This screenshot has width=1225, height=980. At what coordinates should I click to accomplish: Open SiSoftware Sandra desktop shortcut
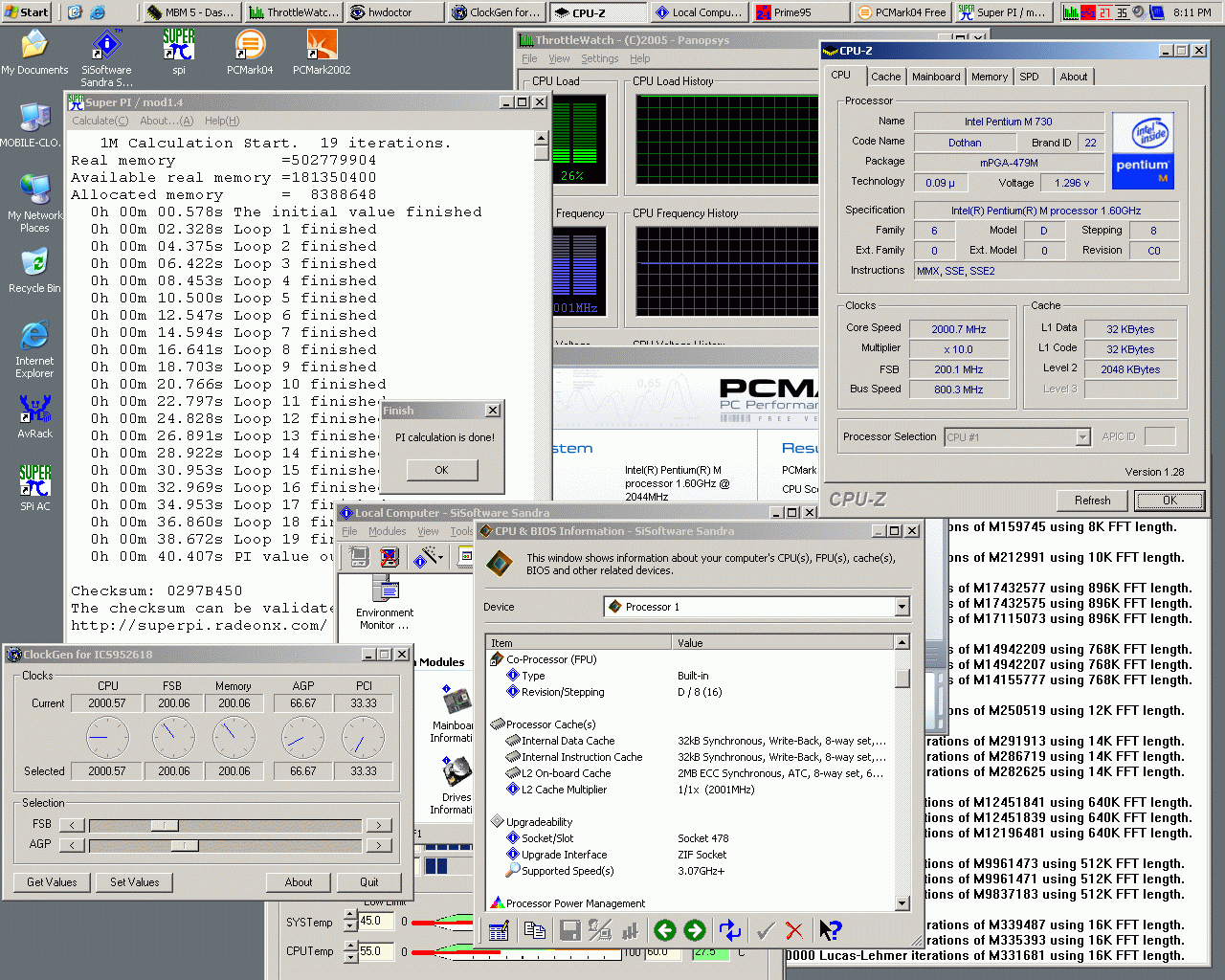[x=106, y=57]
